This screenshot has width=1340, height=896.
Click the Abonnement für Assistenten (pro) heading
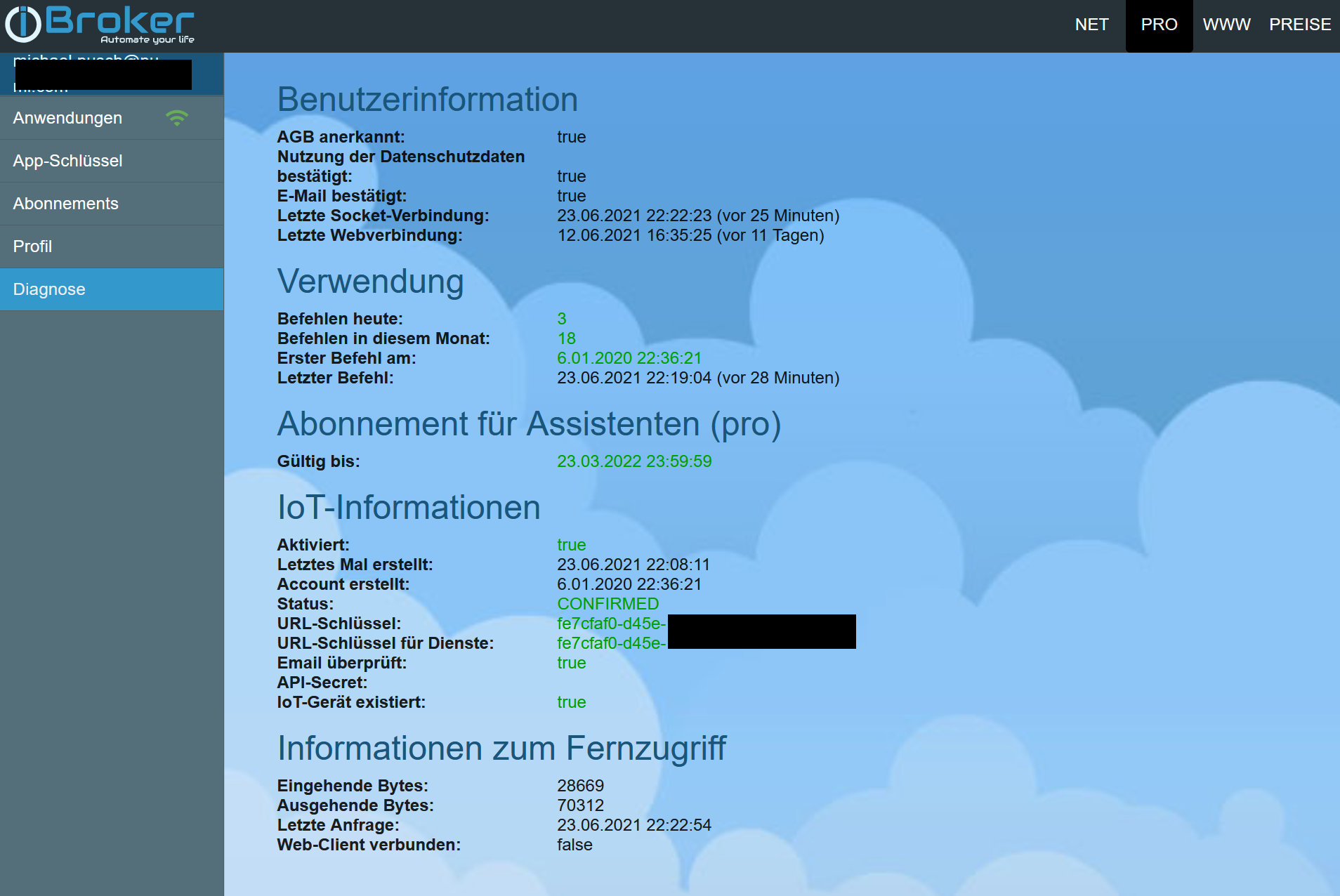529,424
